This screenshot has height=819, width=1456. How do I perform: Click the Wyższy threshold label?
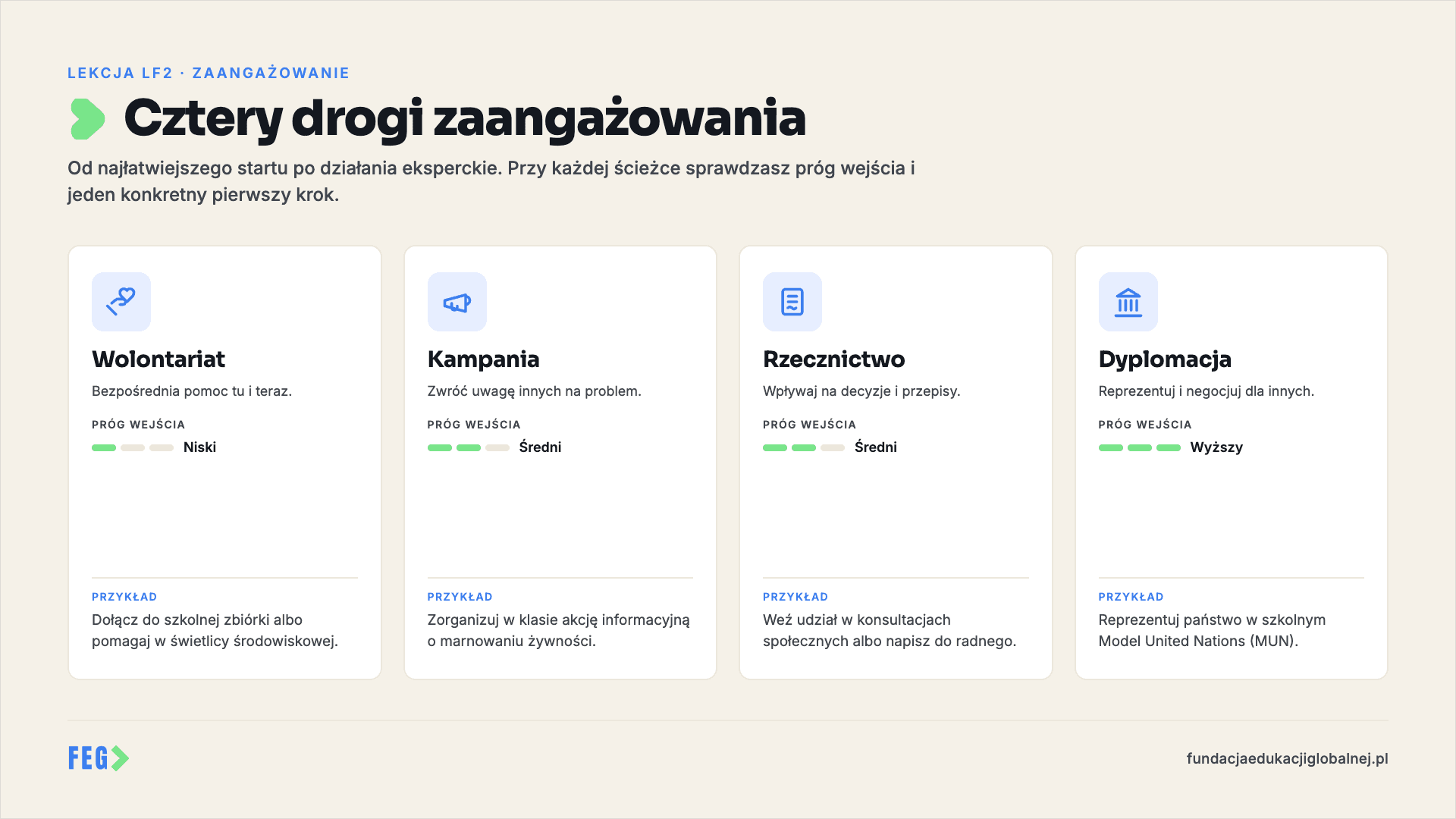pyautogui.click(x=1216, y=447)
